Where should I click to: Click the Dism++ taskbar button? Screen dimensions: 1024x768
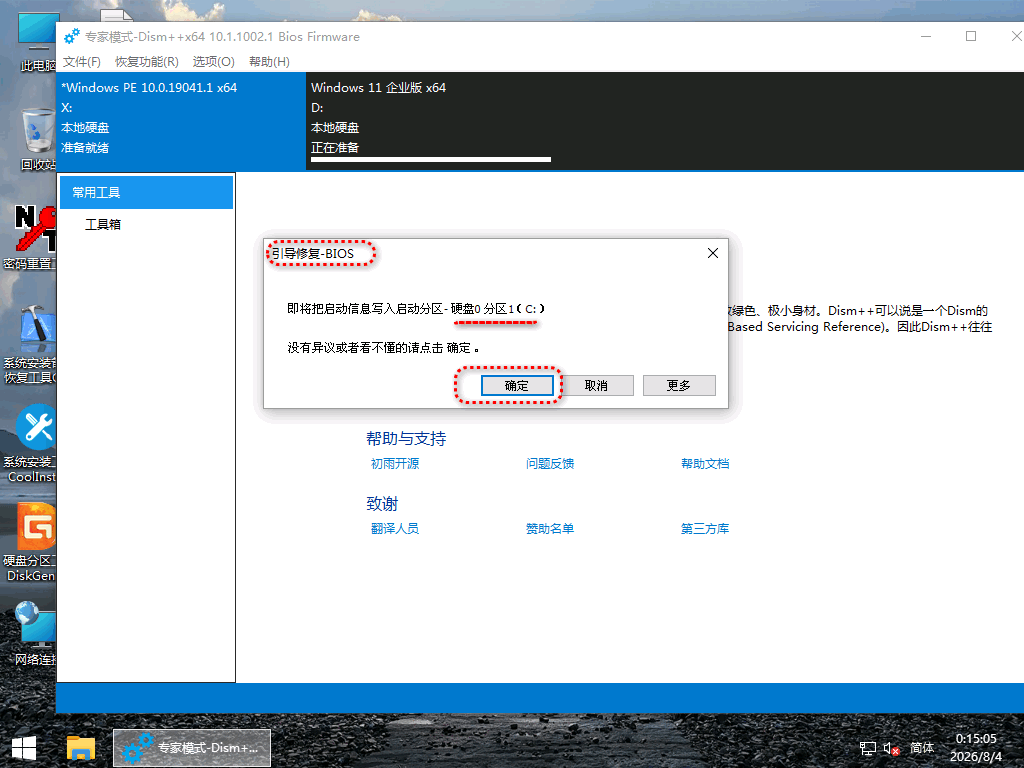(192, 748)
